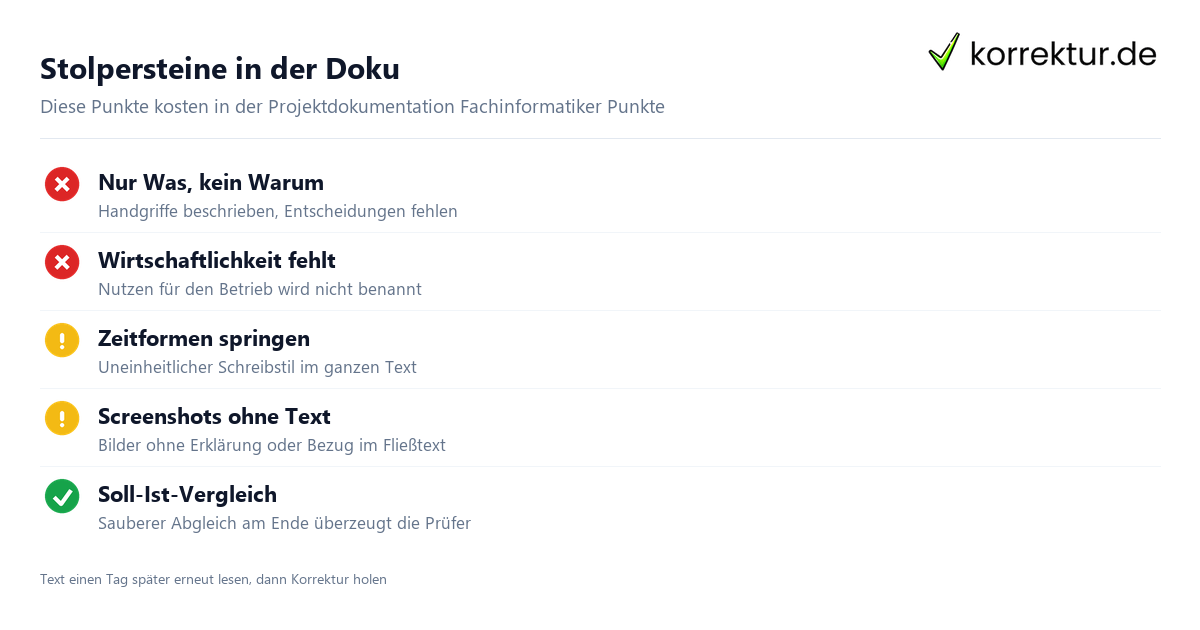1200x630 pixels.
Task: Click the yellow warning icon beside Screenshots ohne Text
Action: [x=62, y=418]
